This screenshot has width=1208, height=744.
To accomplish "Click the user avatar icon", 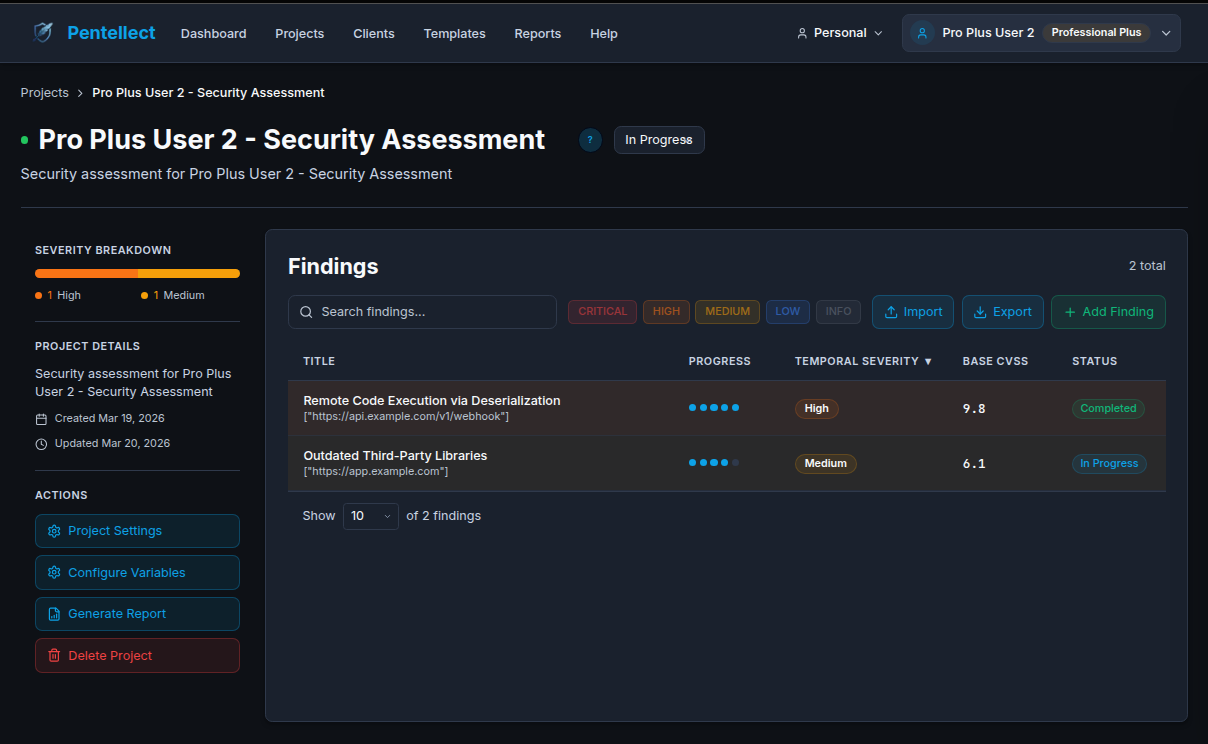I will coord(922,33).
